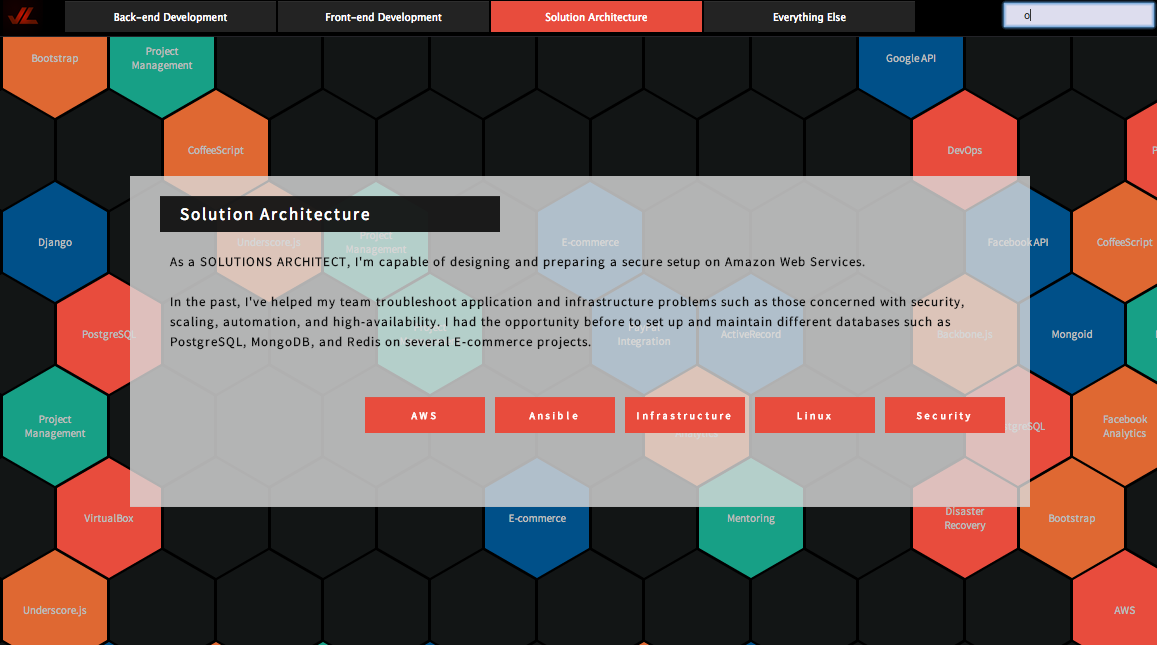Click the AWS skill button
Screen dimensions: 1157x645
[x=424, y=415]
